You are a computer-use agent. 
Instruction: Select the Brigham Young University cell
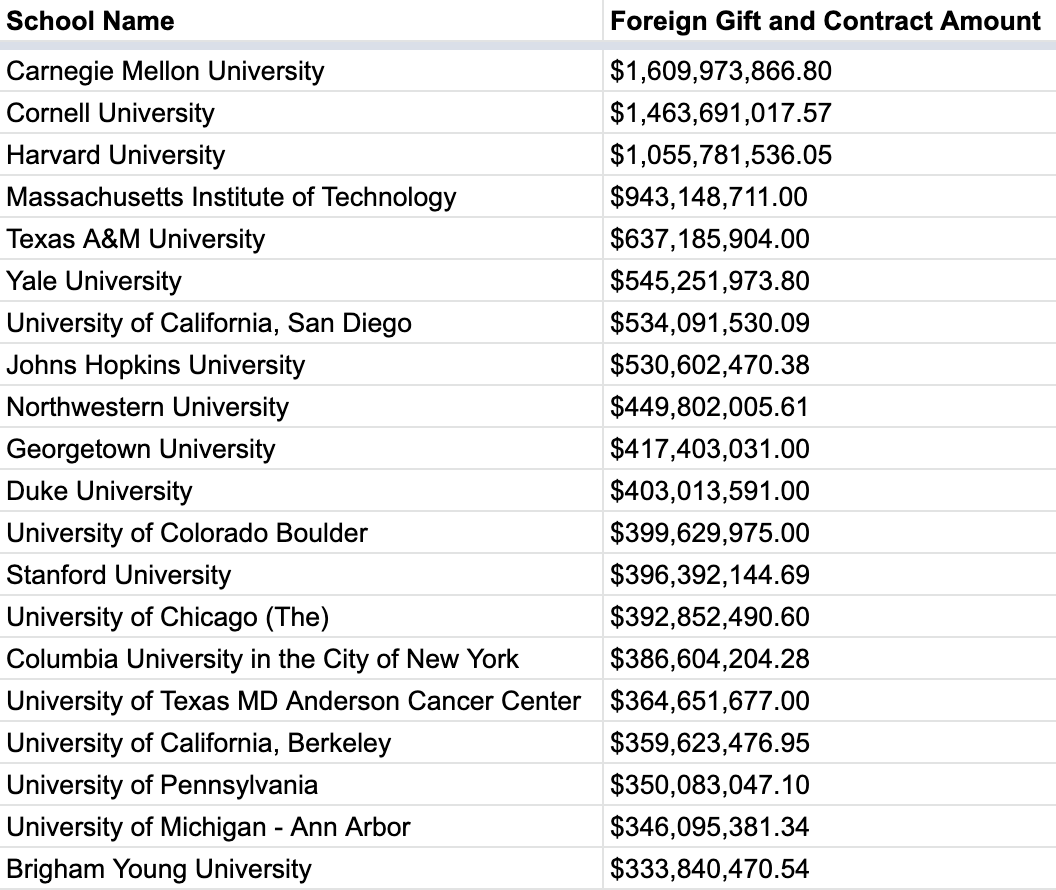tap(159, 869)
